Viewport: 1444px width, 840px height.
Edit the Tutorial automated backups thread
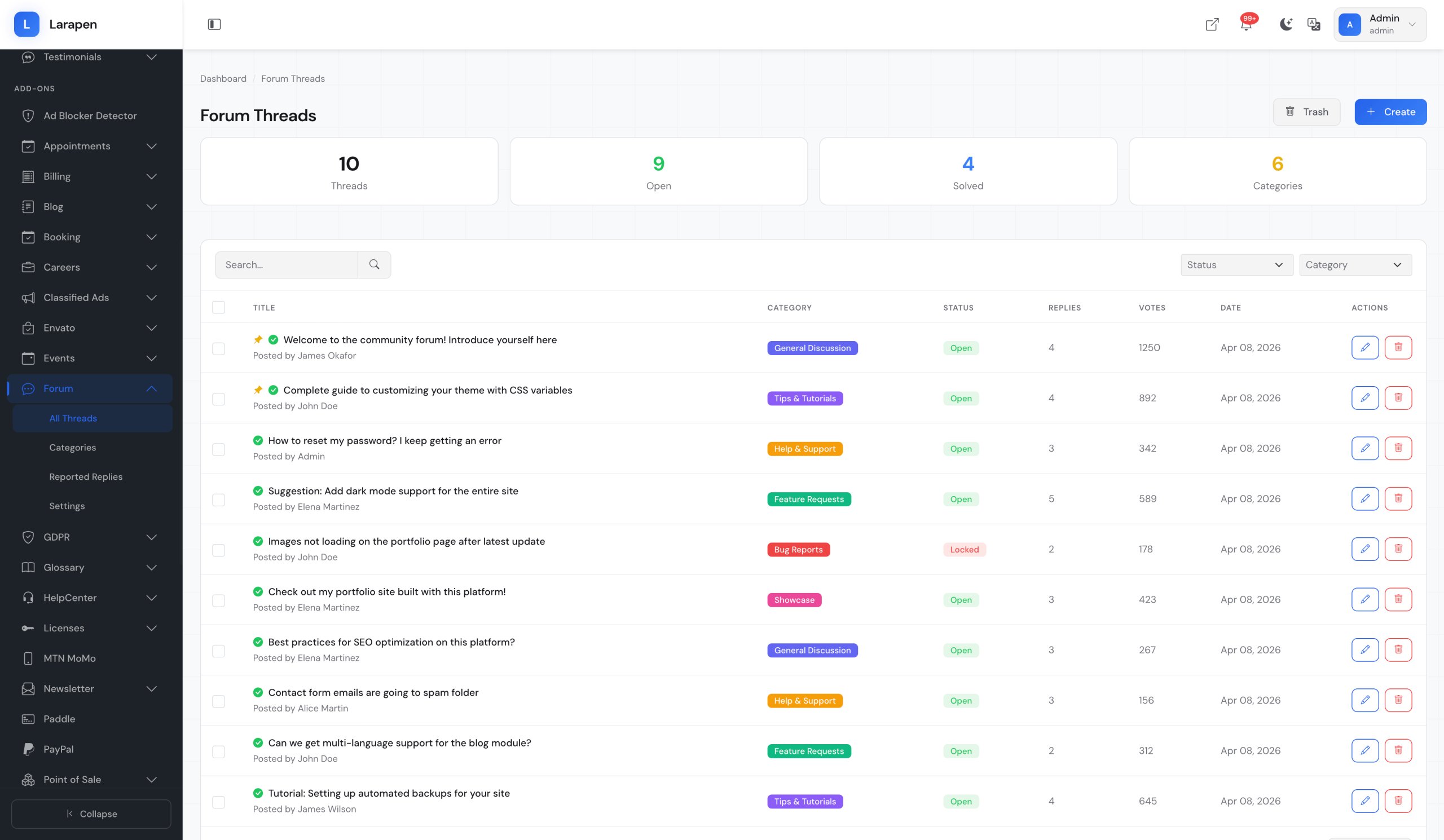click(x=1365, y=801)
